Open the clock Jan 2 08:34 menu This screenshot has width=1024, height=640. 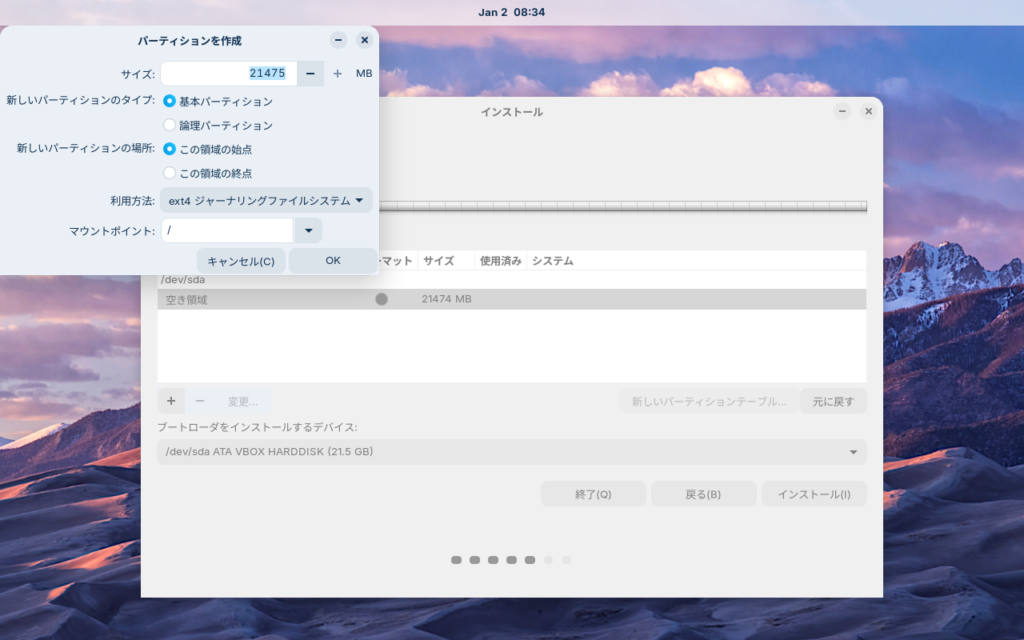pos(512,12)
